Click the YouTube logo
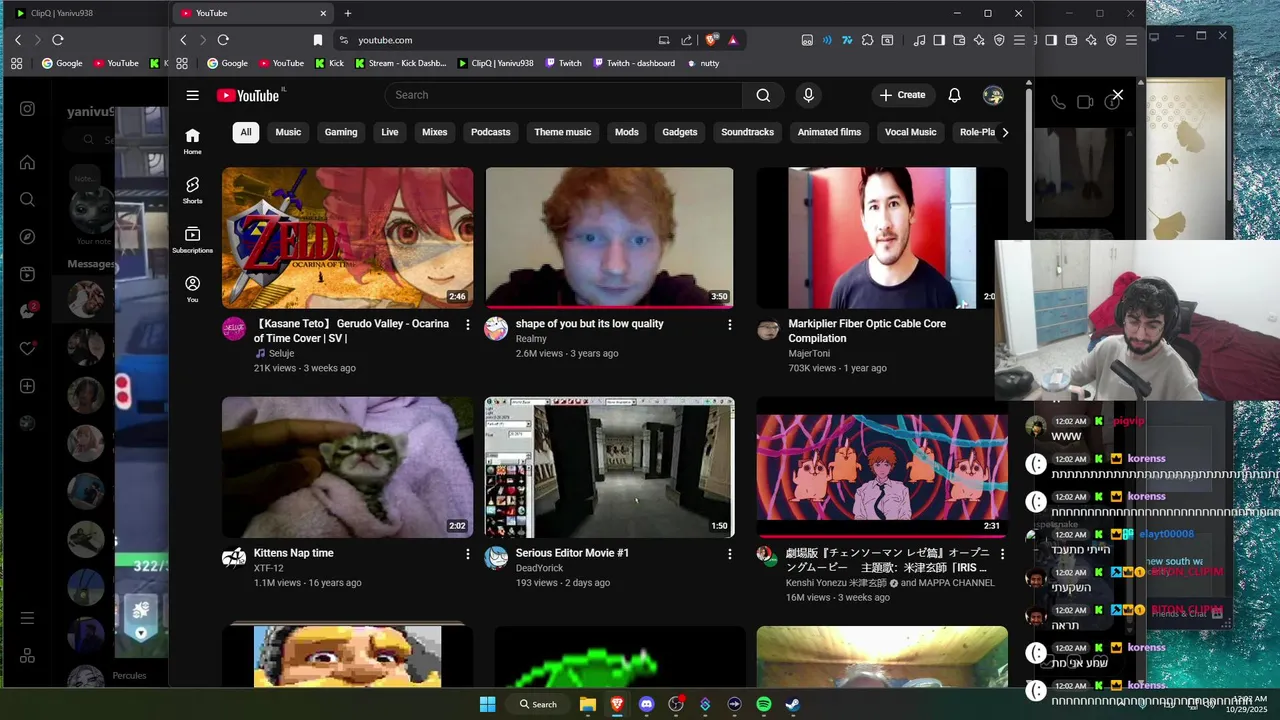Image resolution: width=1280 pixels, height=720 pixels. coord(248,95)
